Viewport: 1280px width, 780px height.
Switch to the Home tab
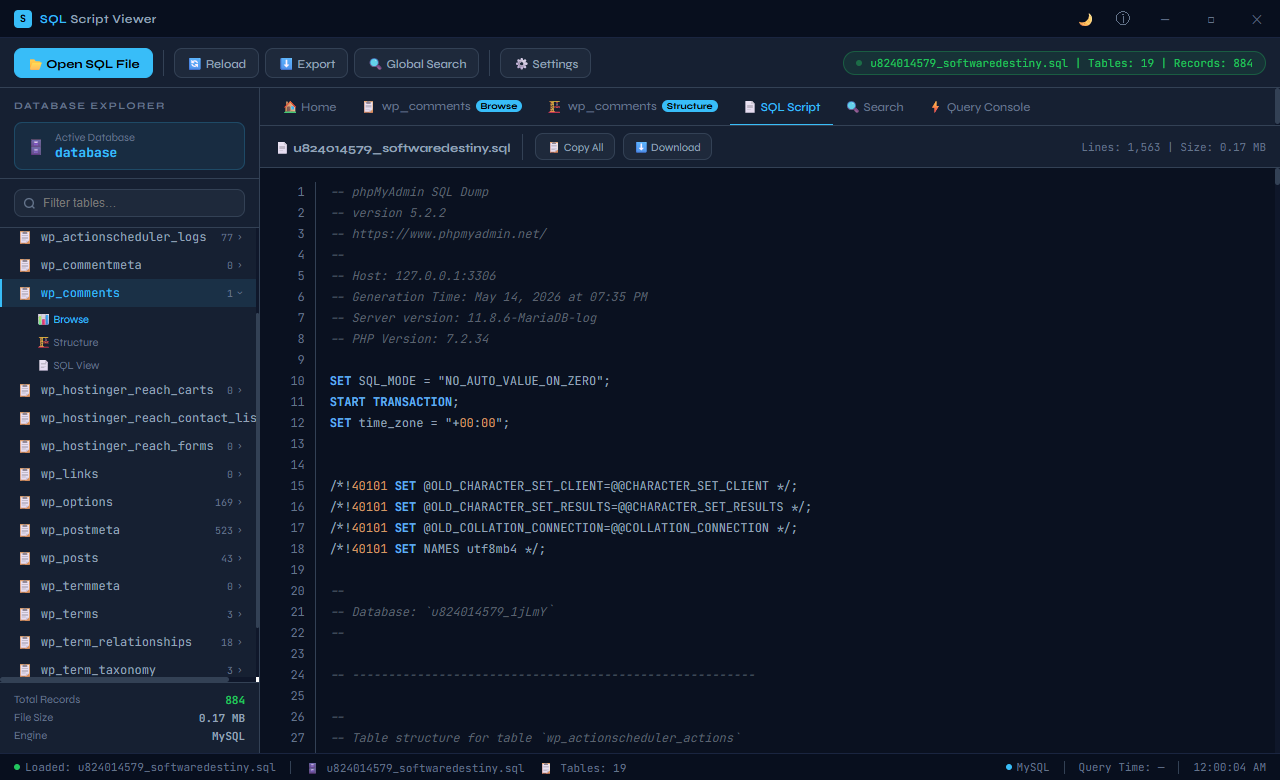pyautogui.click(x=309, y=106)
